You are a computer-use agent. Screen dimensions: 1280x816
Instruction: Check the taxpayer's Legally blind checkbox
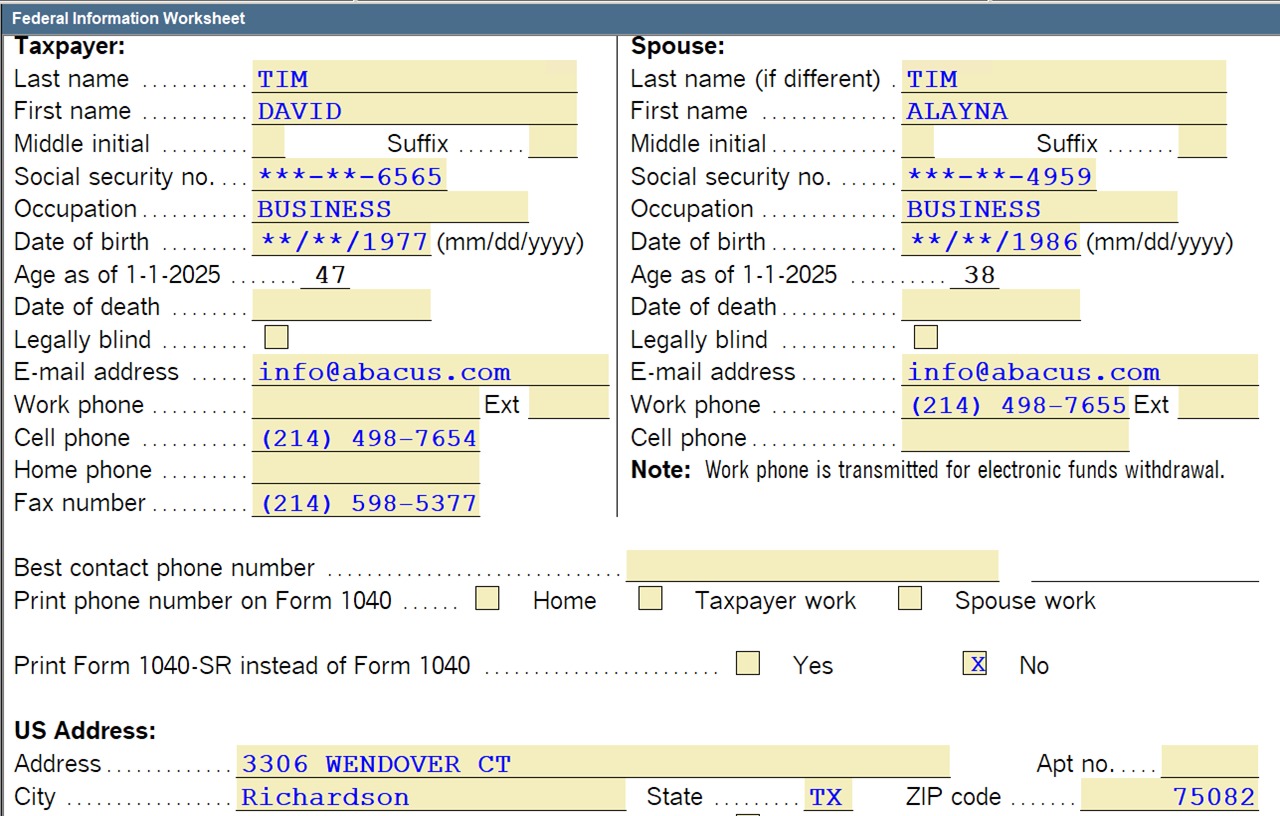tap(276, 337)
